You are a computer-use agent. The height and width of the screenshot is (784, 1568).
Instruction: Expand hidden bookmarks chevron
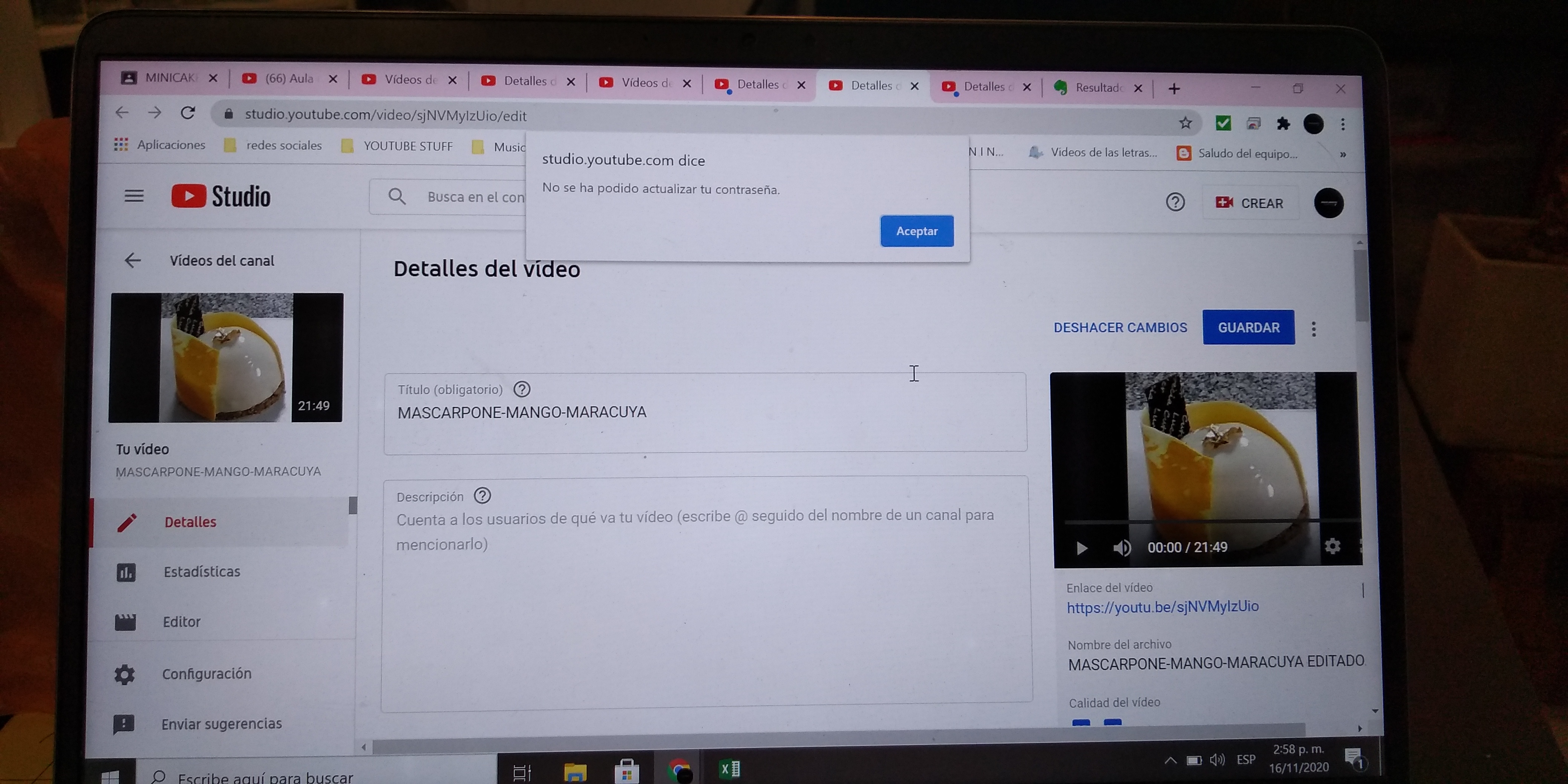pyautogui.click(x=1343, y=155)
